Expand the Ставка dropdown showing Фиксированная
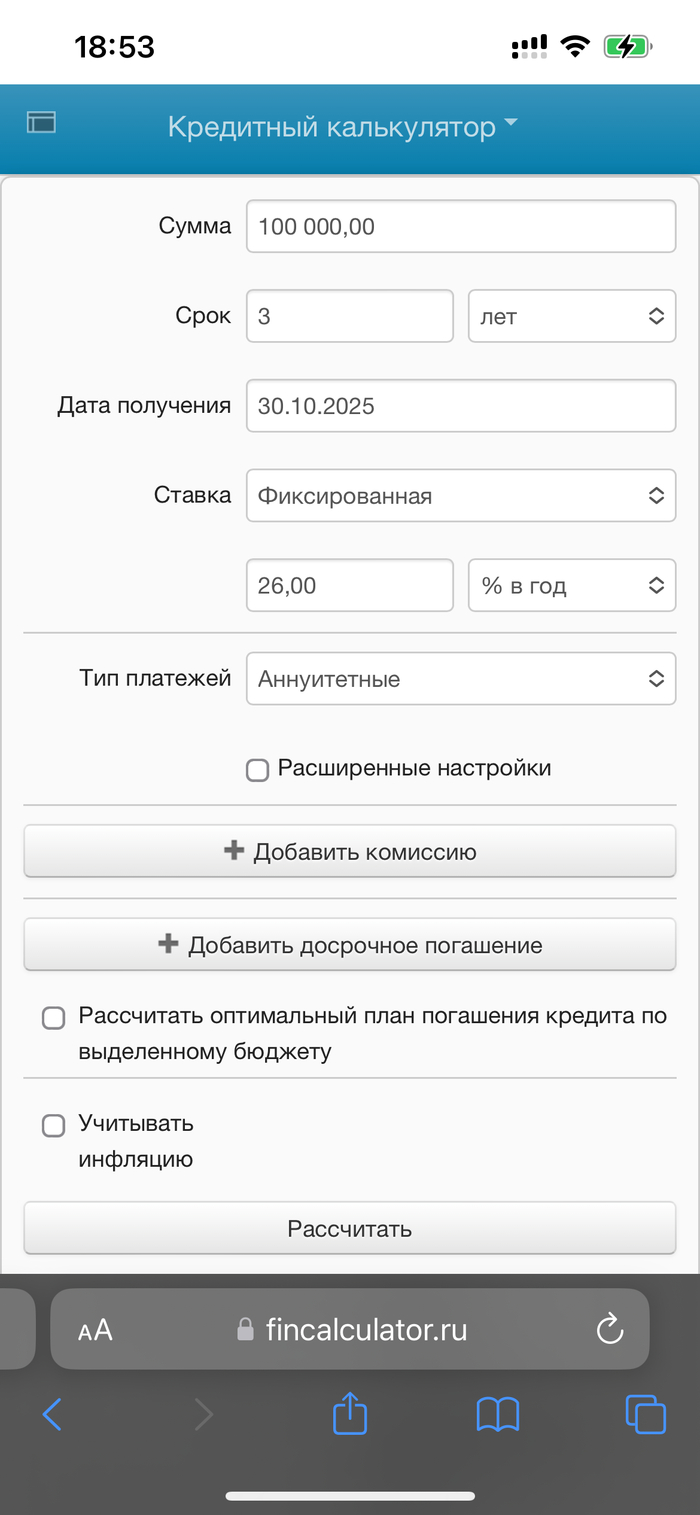Image resolution: width=700 pixels, height=1515 pixels. 461,496
